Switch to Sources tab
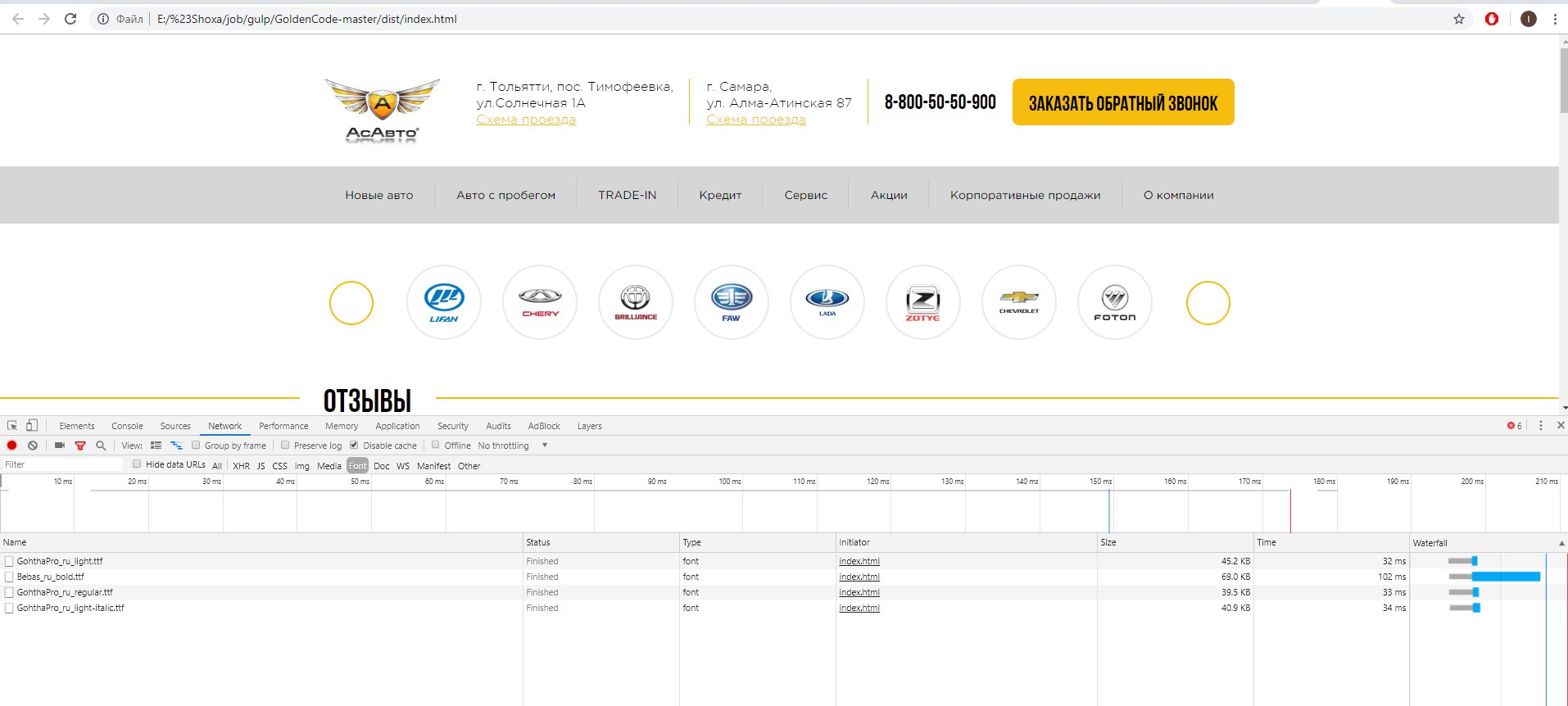The width and height of the screenshot is (1568, 706). pos(175,426)
